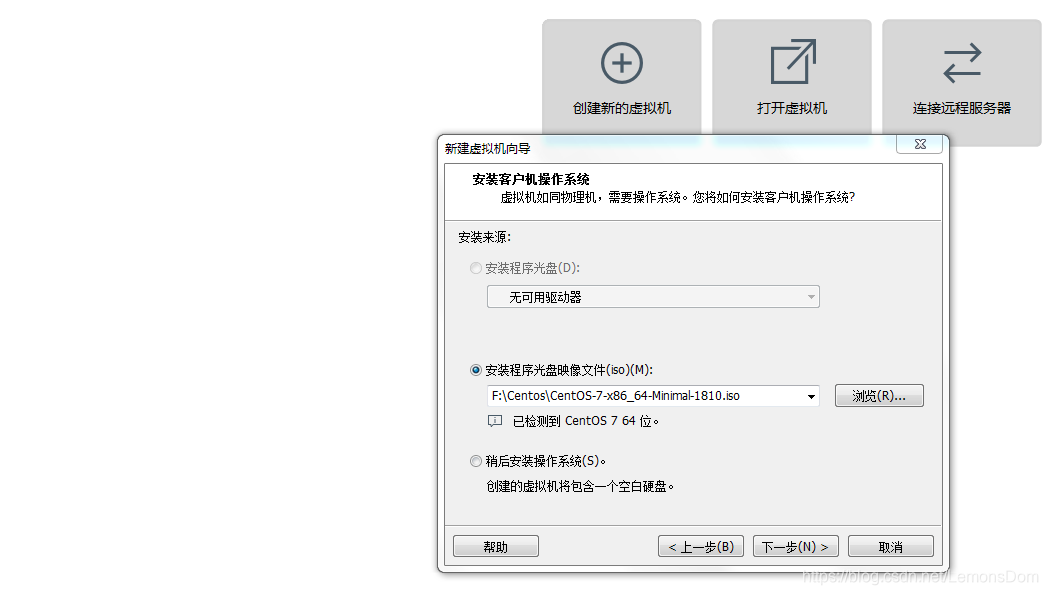The width and height of the screenshot is (1048, 595).
Task: Click the 帮助 help button
Action: [x=496, y=546]
